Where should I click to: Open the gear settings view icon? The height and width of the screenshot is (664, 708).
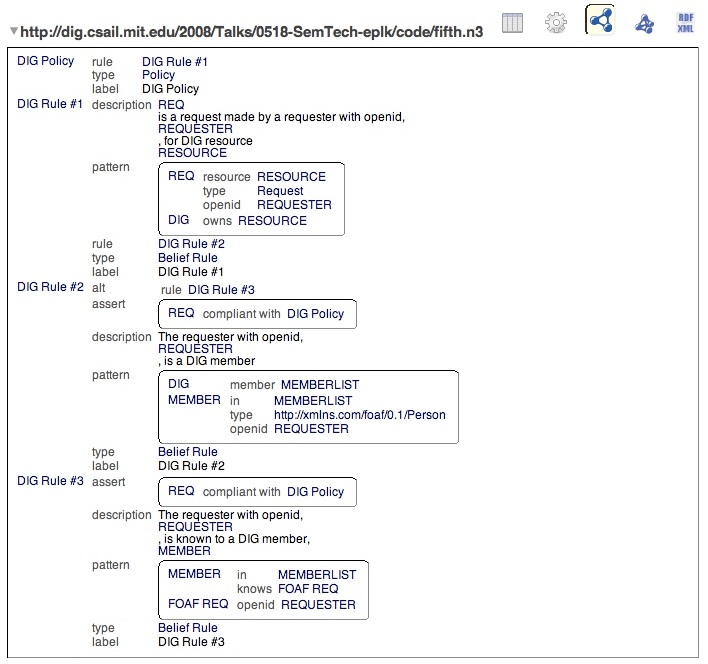[556, 23]
